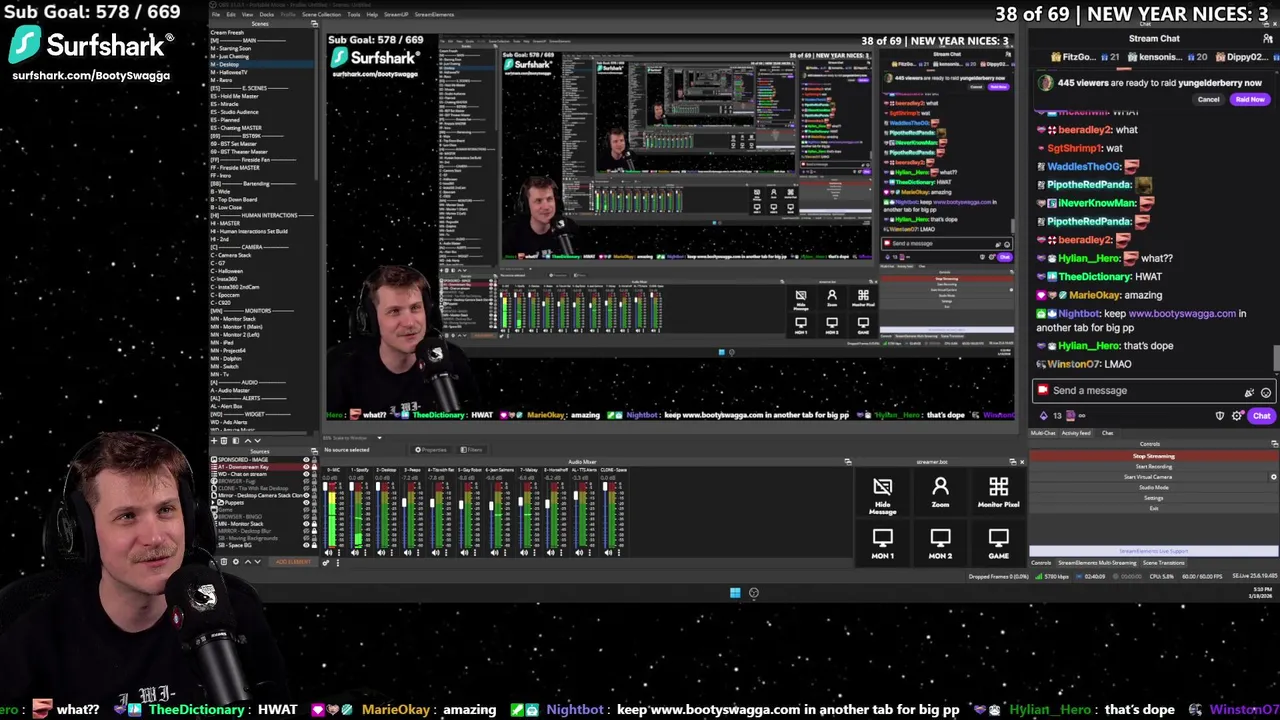1280x720 pixels.
Task: Mute the 0-MIC channel speaker icon
Action: point(328,552)
